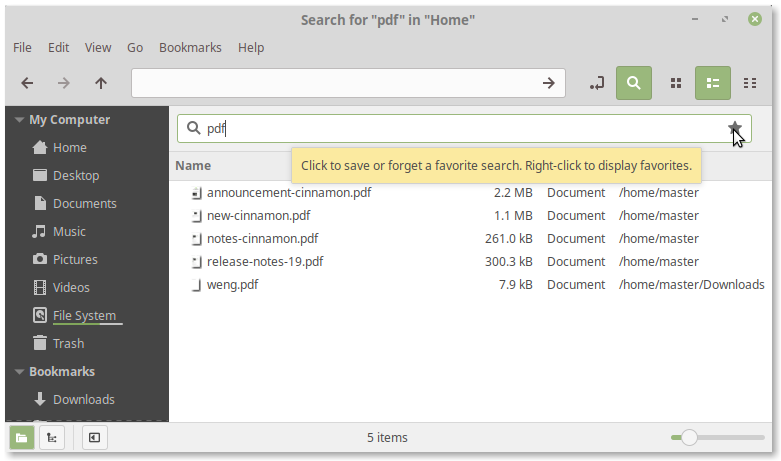The width and height of the screenshot is (781, 461).
Task: Select weng.pdf
Action: click(x=233, y=285)
